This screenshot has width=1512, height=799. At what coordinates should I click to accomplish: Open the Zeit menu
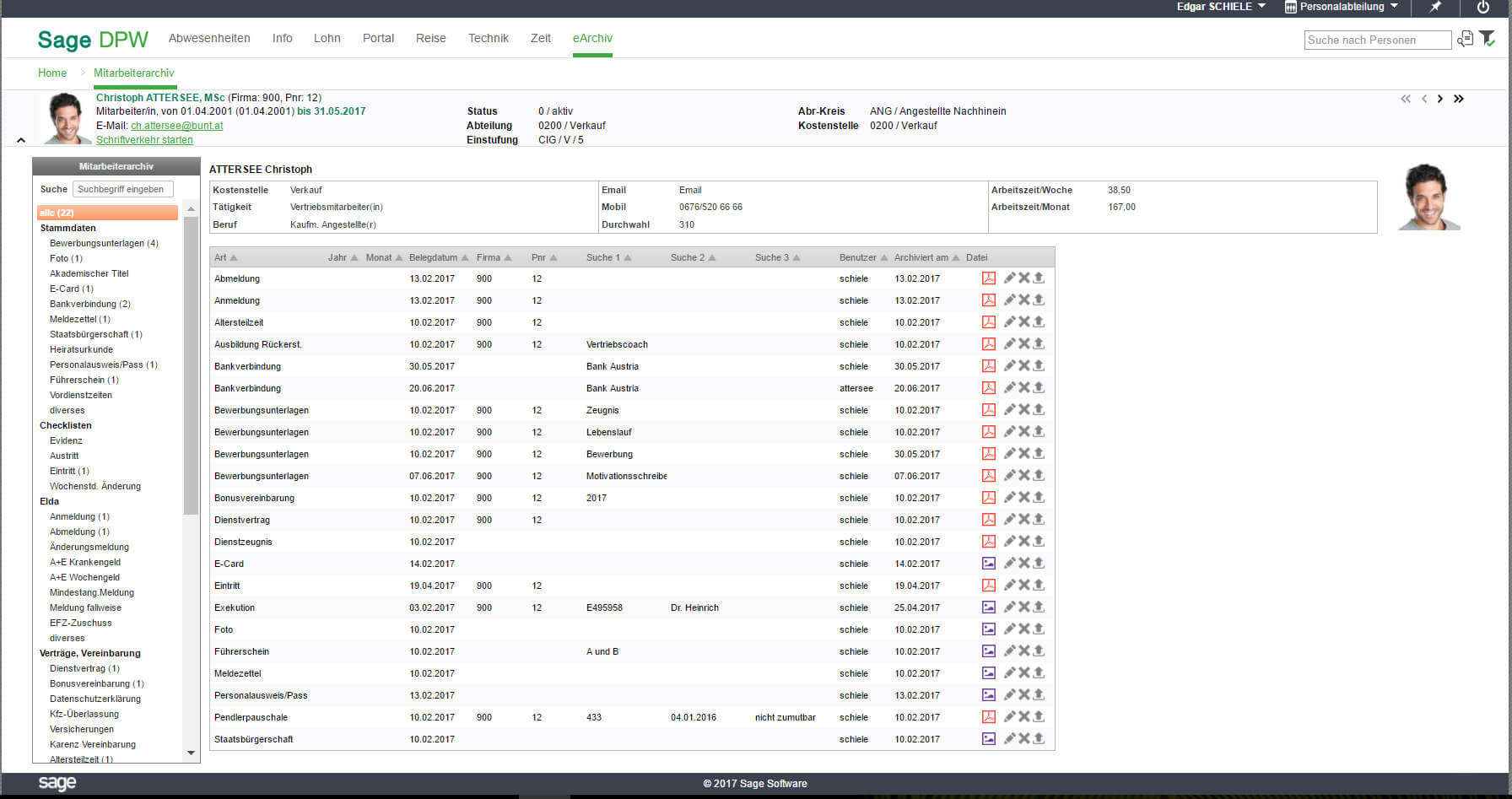(x=541, y=38)
